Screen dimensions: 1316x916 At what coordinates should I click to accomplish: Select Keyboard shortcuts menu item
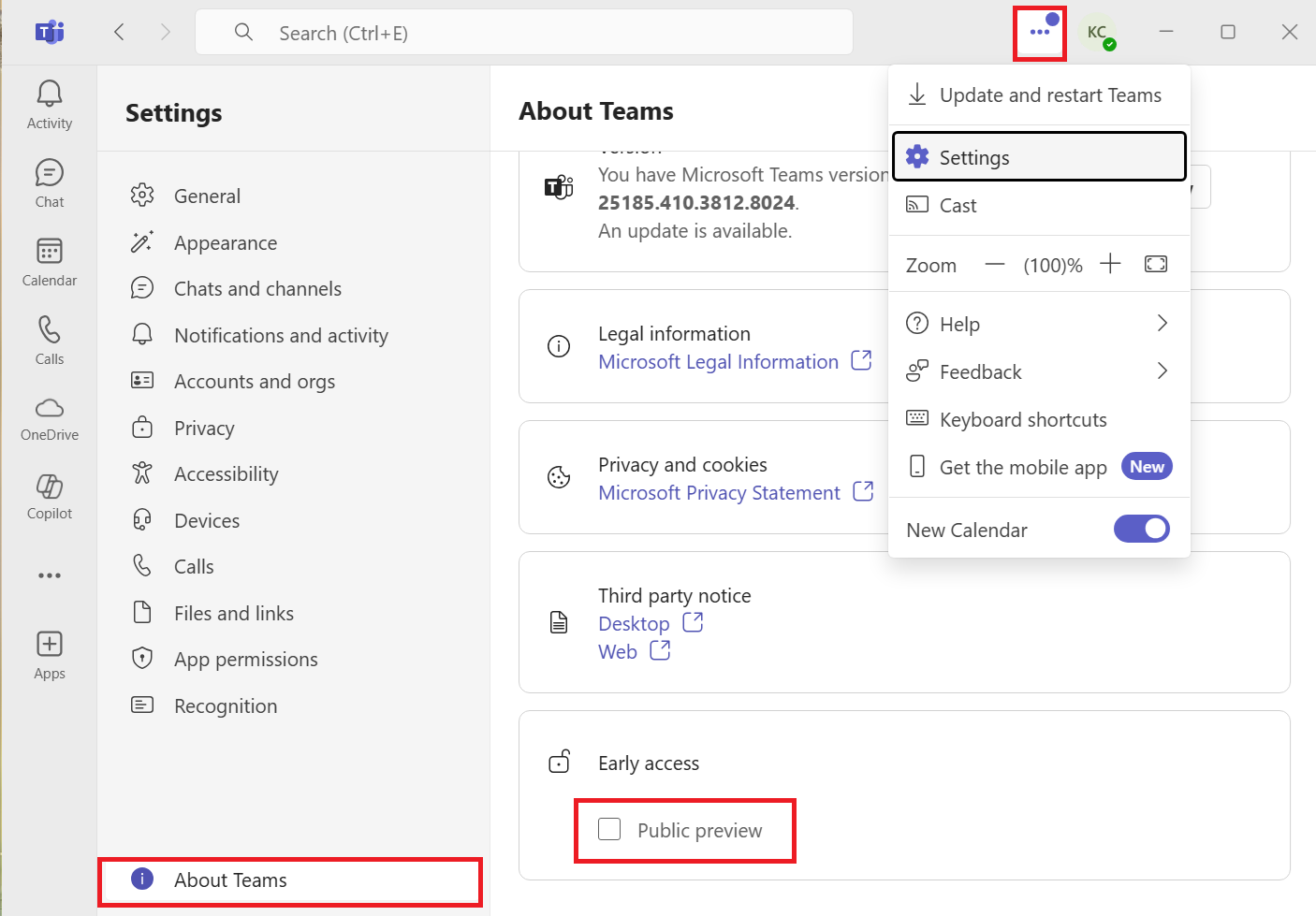tap(1023, 419)
